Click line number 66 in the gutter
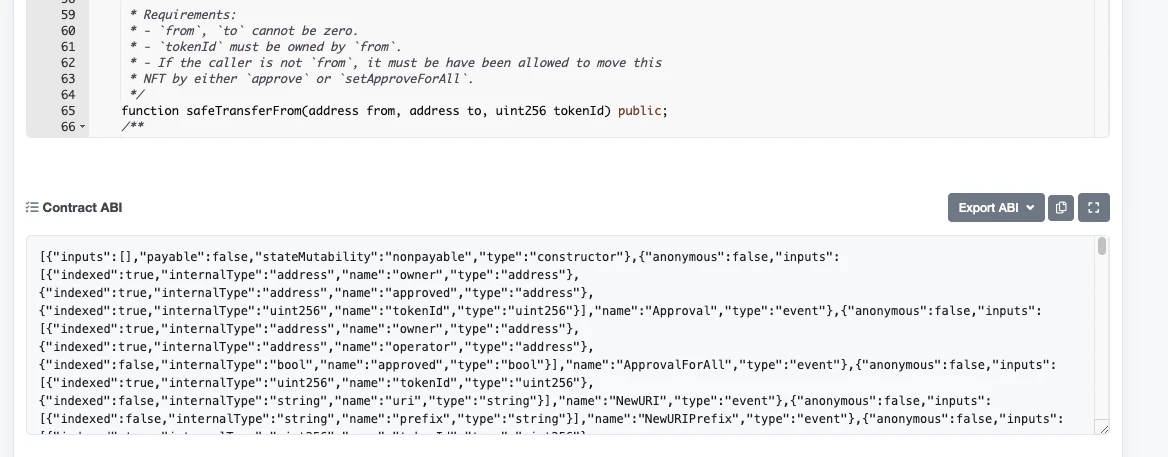This screenshot has width=1168, height=457. click(x=68, y=127)
